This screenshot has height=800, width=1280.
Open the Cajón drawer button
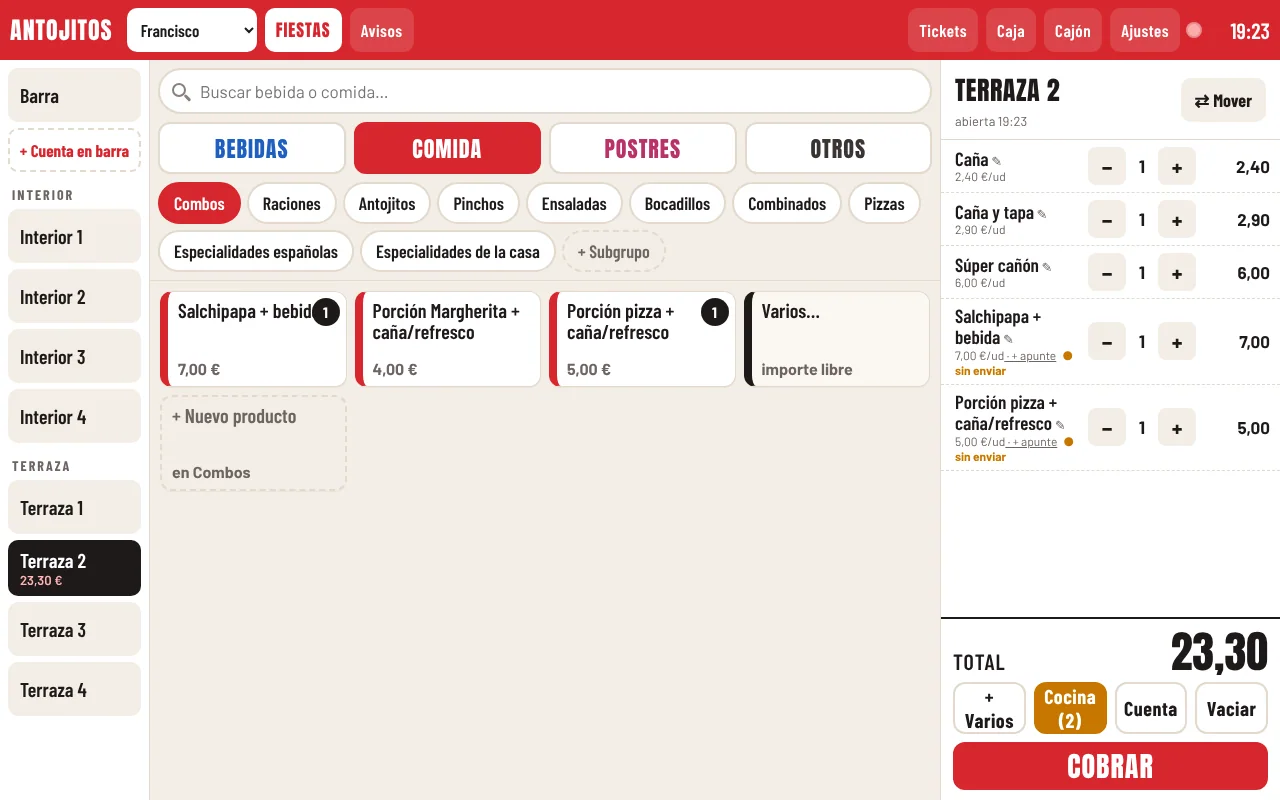[1073, 30]
